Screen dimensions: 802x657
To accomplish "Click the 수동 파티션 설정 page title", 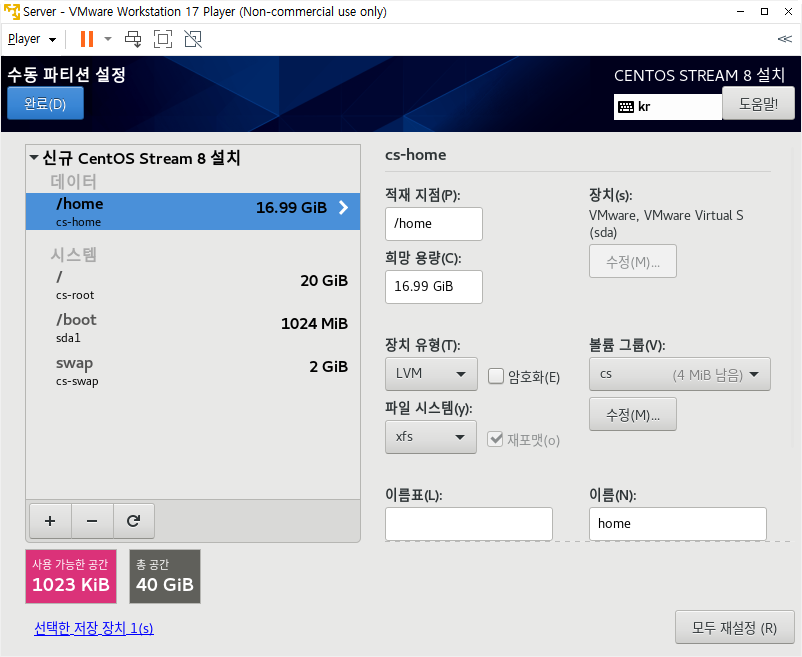I will [66, 75].
